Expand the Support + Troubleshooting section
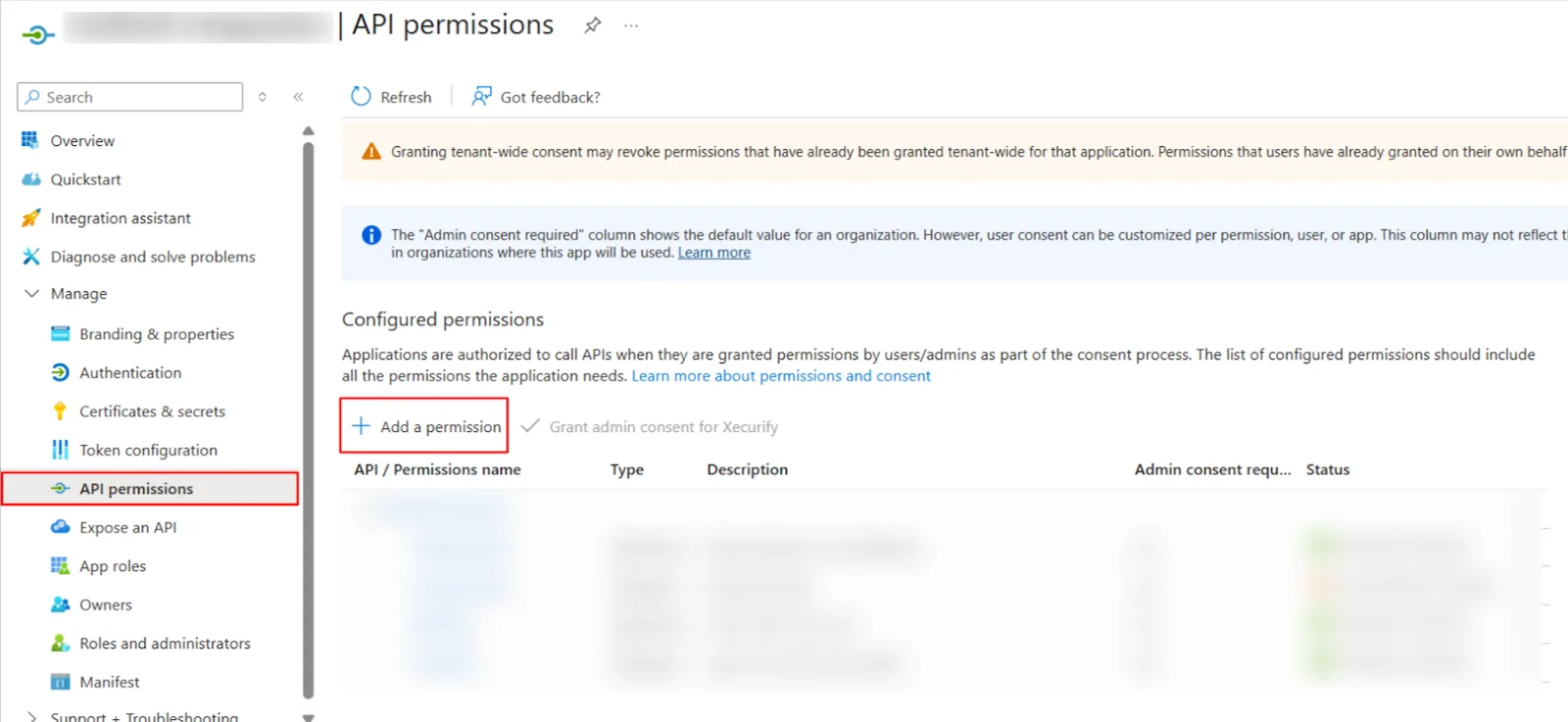Viewport: 1568px width, 722px height. pyautogui.click(x=32, y=715)
